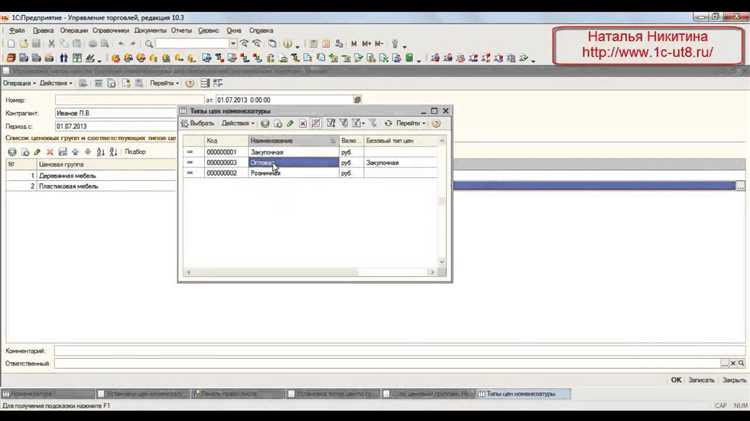This screenshot has height=421, width=750.
Task: Open Отчеты menu
Action: pyautogui.click(x=181, y=30)
